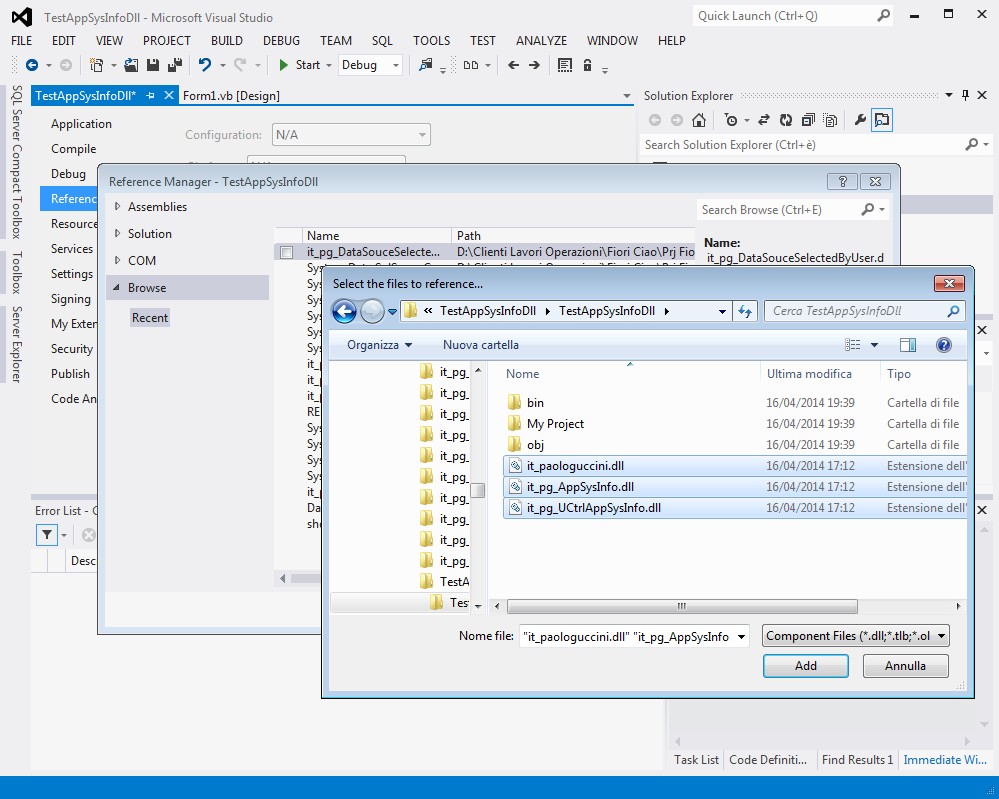Screen dimensions: 999x799
Task: Click the Home icon in Solution Explorer
Action: point(699,120)
